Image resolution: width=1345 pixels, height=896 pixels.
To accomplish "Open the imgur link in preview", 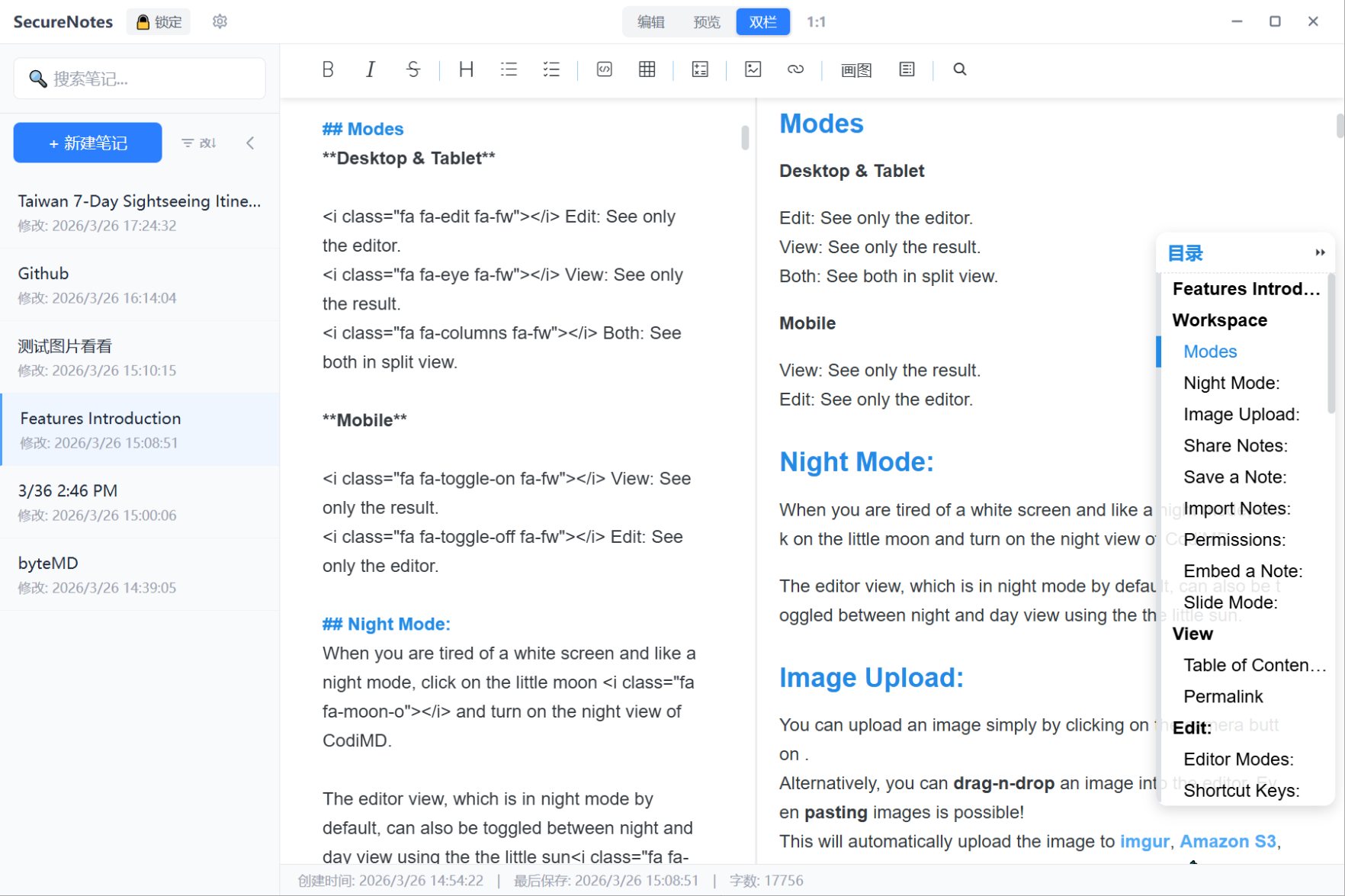I will pos(1144,841).
